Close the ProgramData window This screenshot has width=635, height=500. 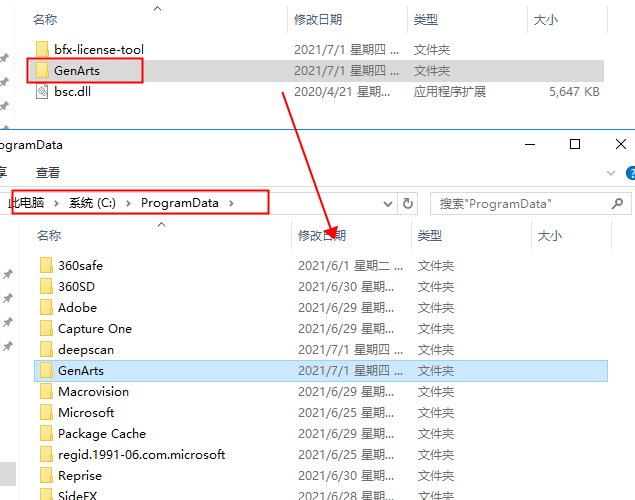coord(620,144)
